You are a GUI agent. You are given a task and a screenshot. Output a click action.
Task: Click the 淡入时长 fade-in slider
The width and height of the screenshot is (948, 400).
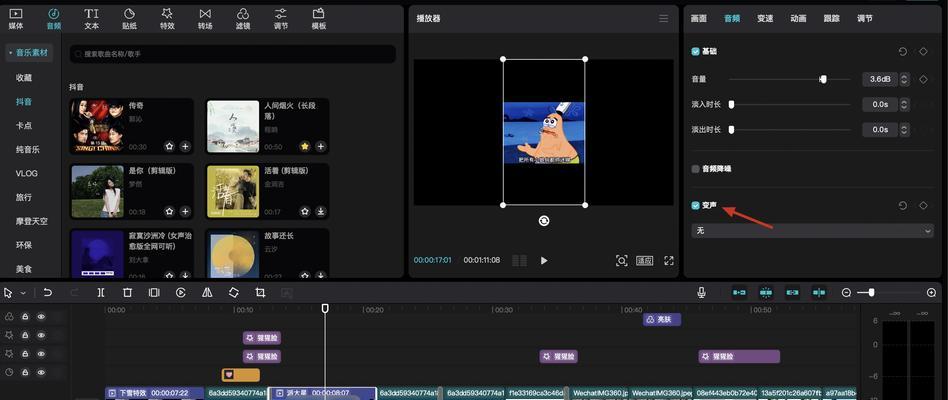790,105
